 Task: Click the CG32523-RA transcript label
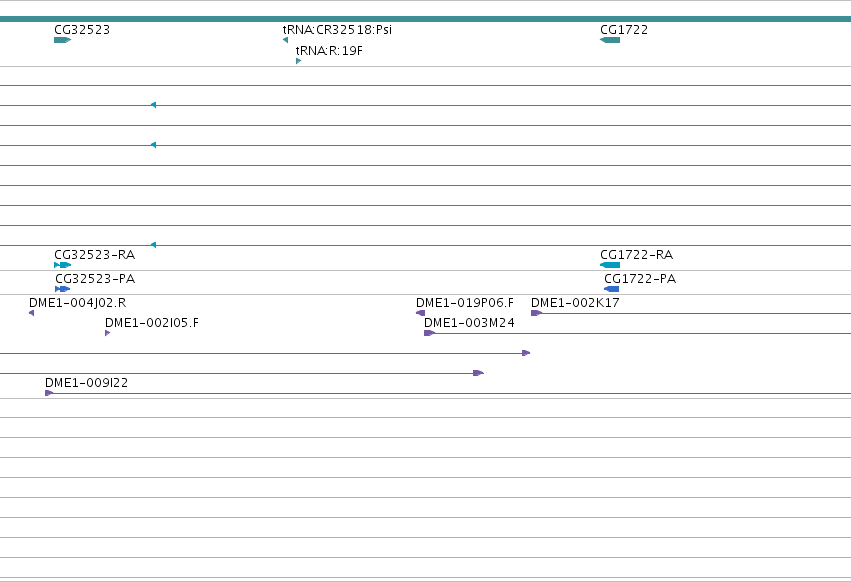(x=94, y=255)
